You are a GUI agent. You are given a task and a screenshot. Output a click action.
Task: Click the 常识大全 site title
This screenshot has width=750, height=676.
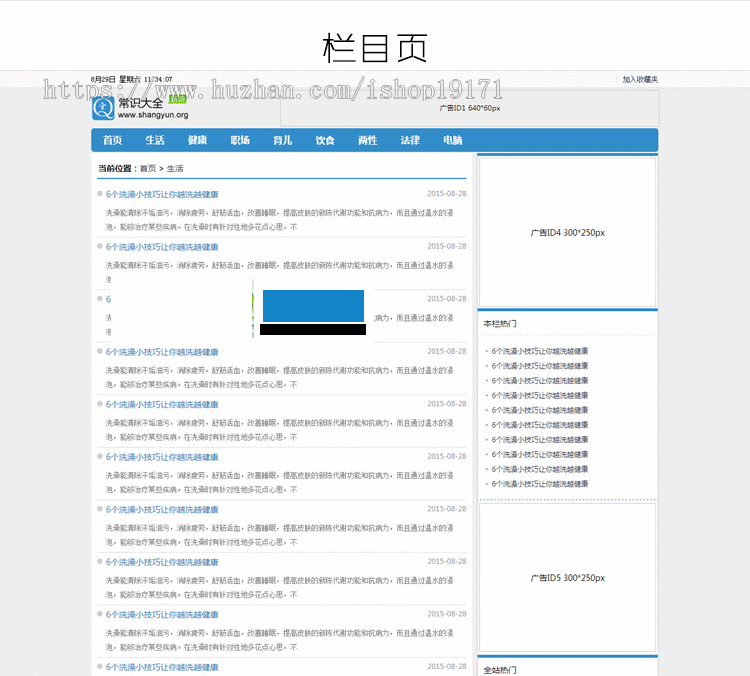tap(141, 103)
